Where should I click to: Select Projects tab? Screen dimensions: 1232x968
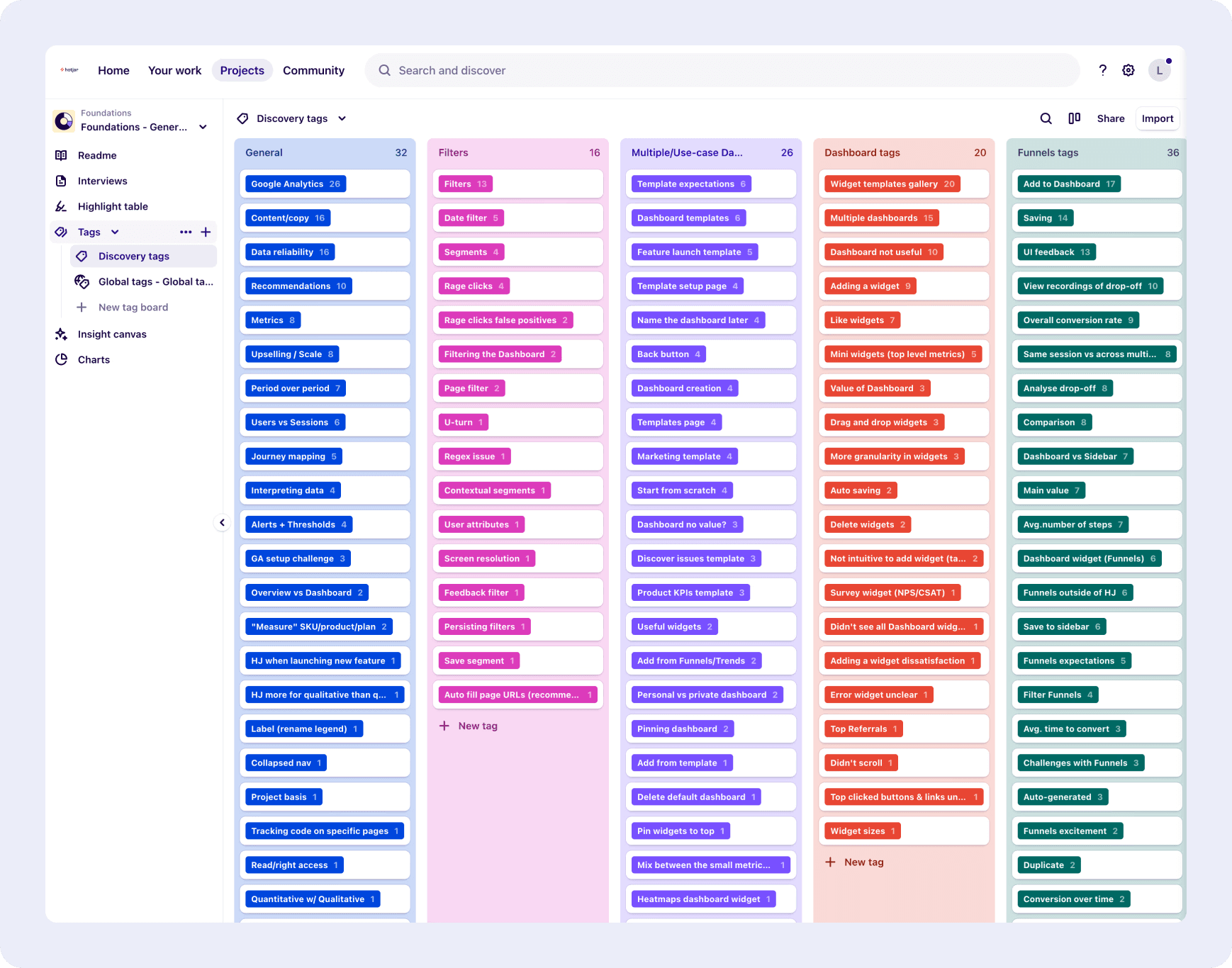242,70
